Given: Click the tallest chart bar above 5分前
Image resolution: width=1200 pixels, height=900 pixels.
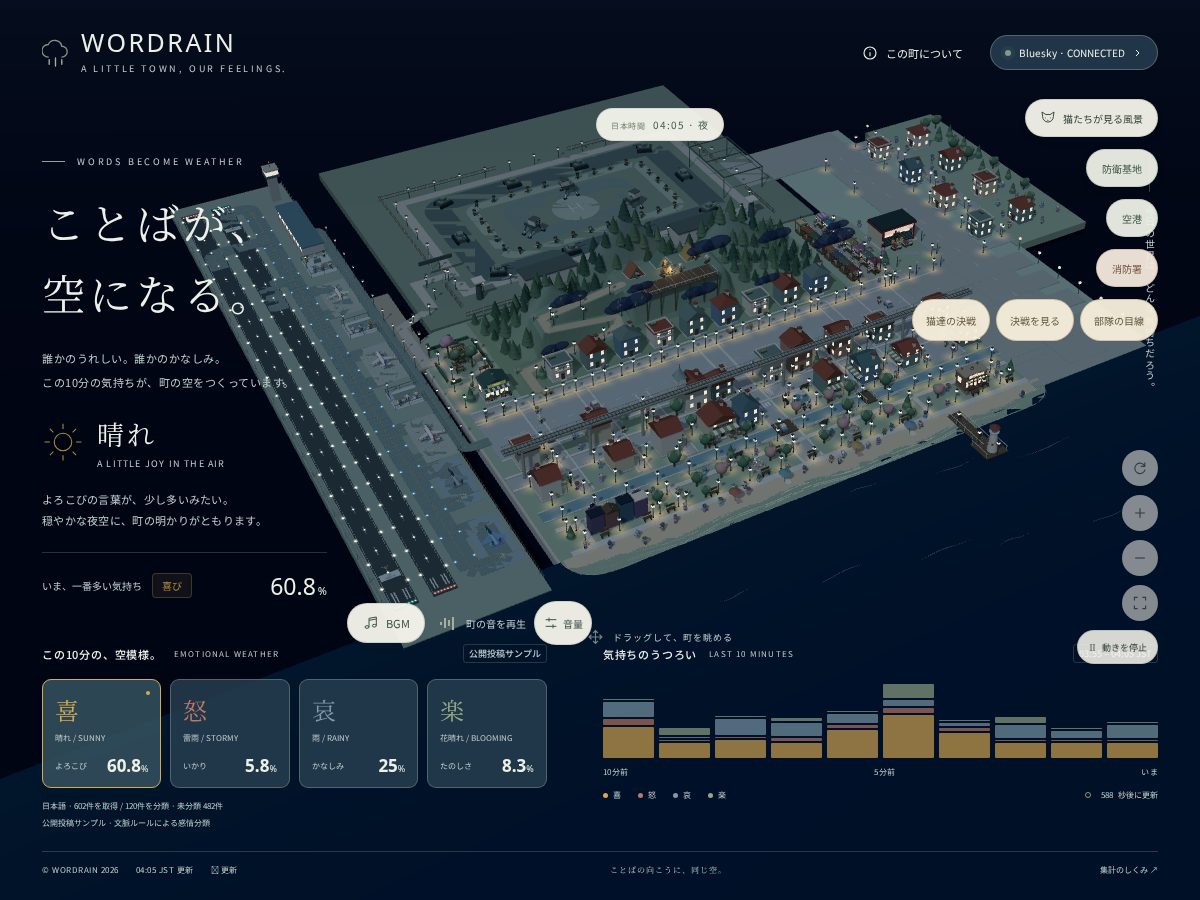Looking at the screenshot, I should 908,721.
